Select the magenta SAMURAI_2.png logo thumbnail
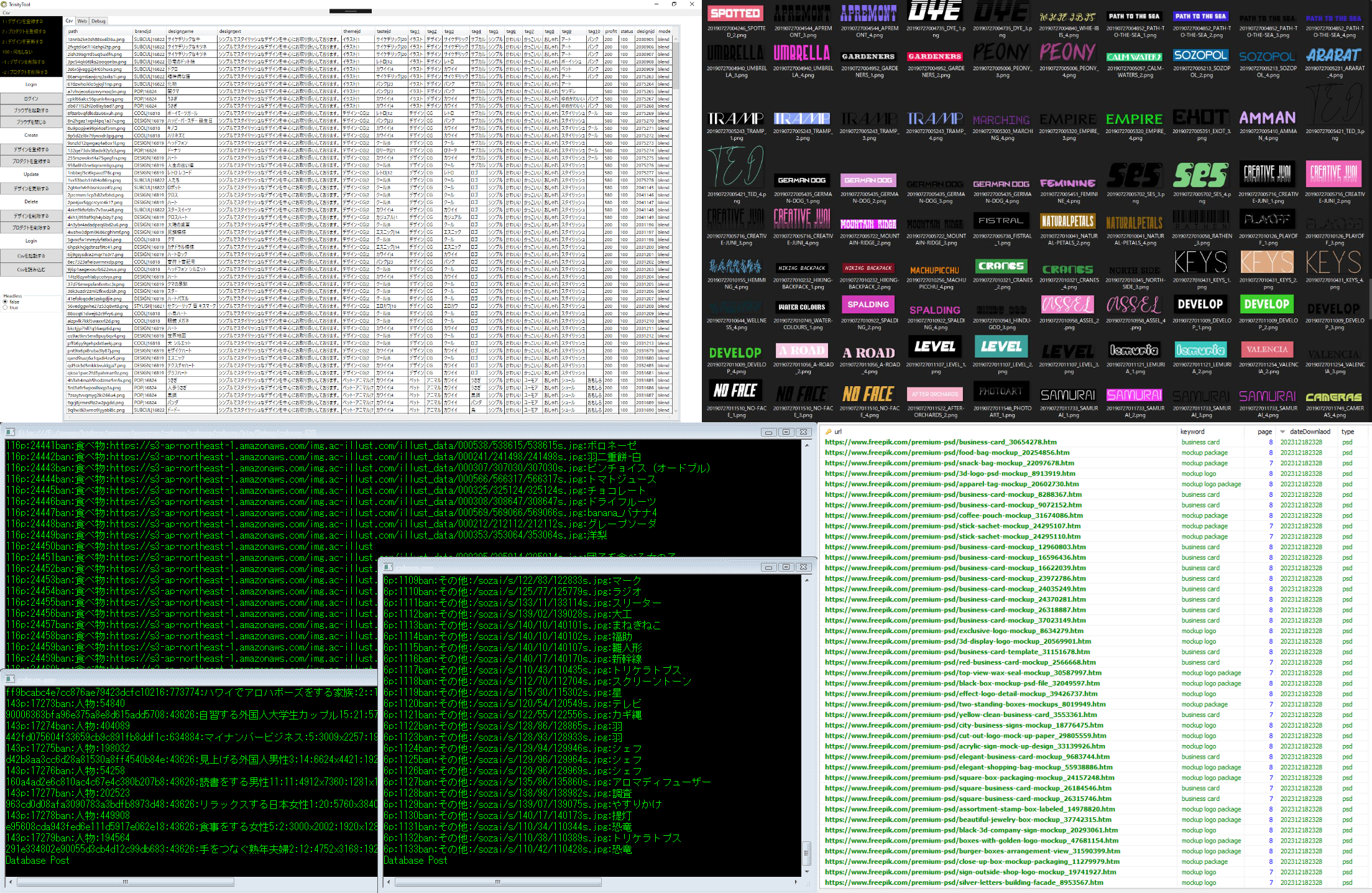 (x=1135, y=395)
